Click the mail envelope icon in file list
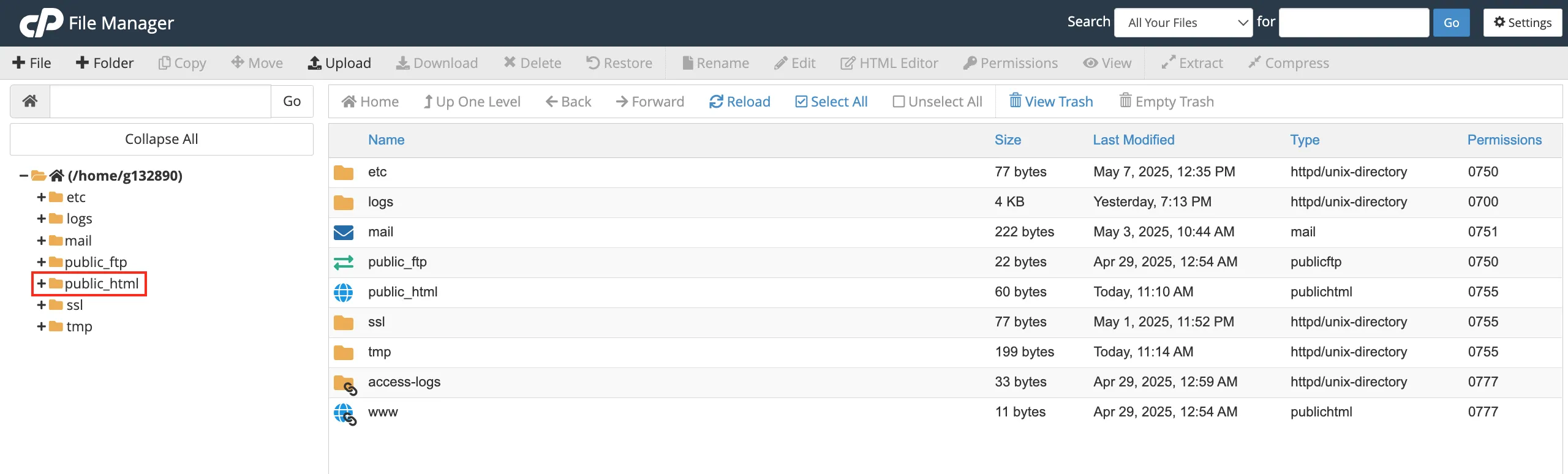 point(344,232)
